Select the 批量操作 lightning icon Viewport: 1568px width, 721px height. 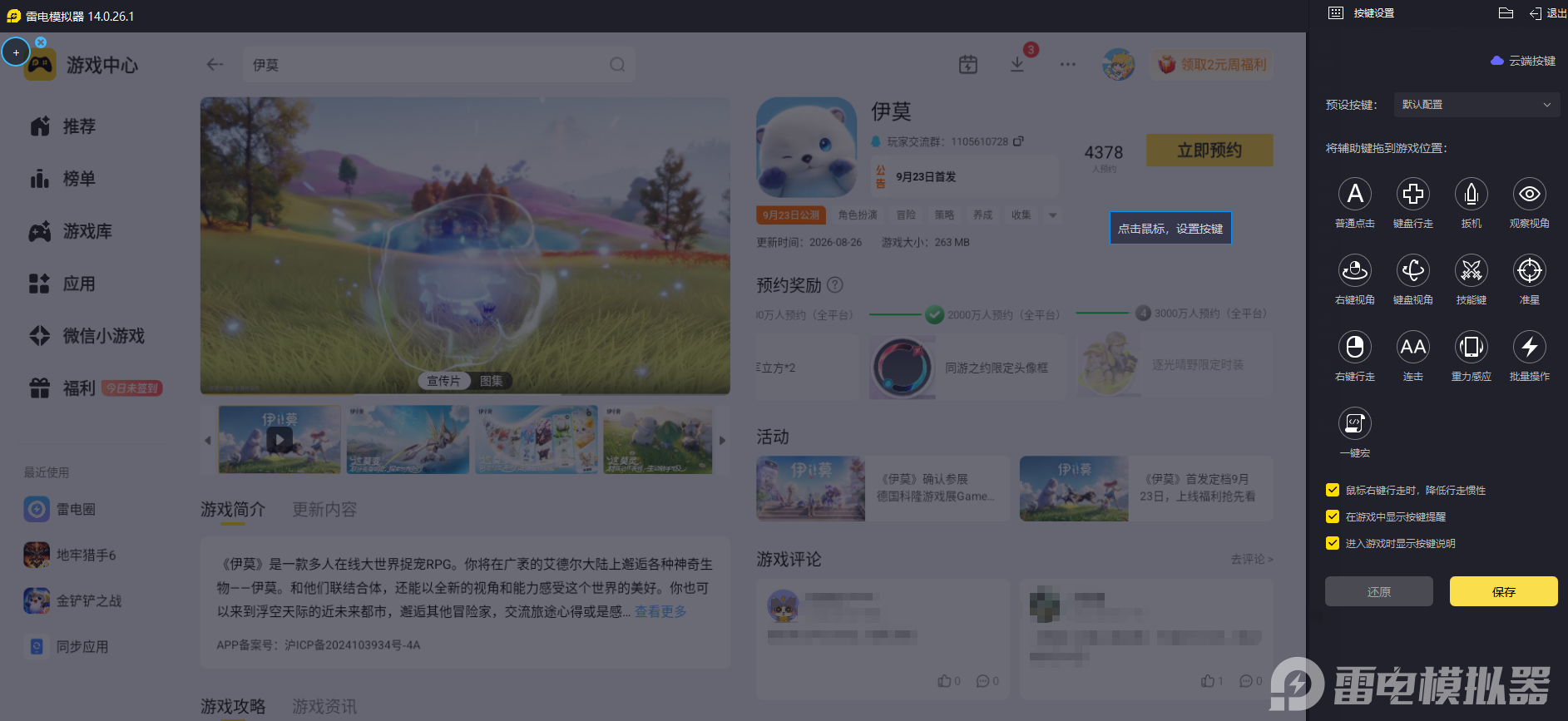click(1530, 347)
